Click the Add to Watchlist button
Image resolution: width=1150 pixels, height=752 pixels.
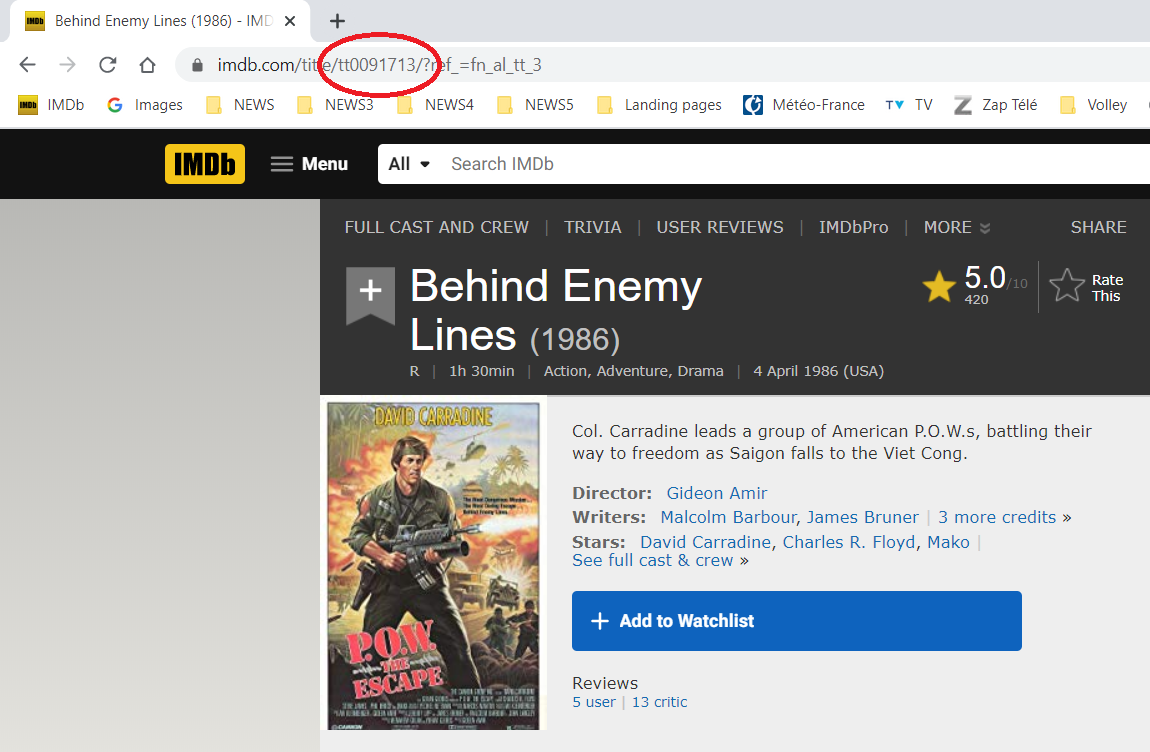coord(796,621)
